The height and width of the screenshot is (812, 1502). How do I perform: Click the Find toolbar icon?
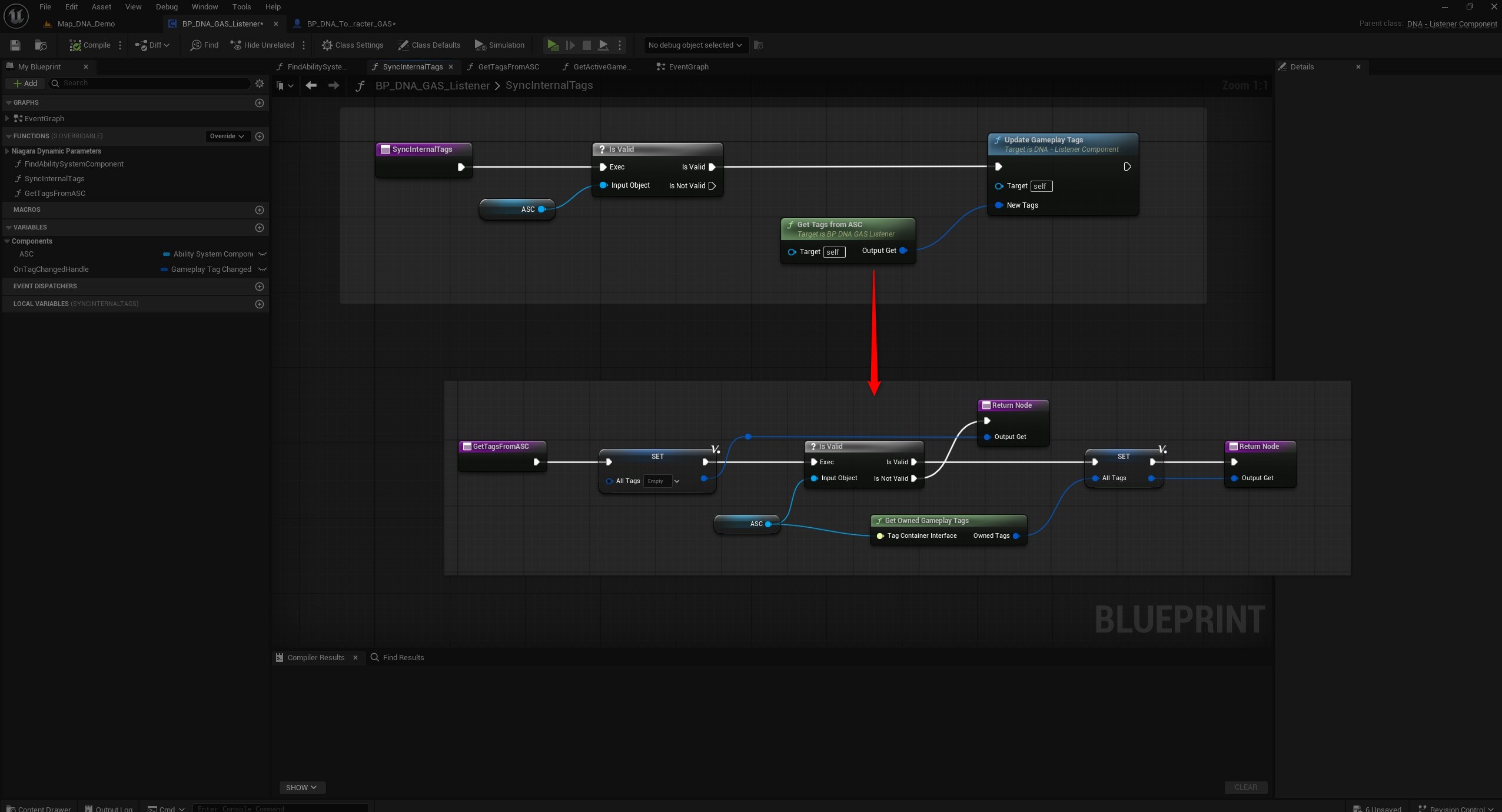click(204, 45)
